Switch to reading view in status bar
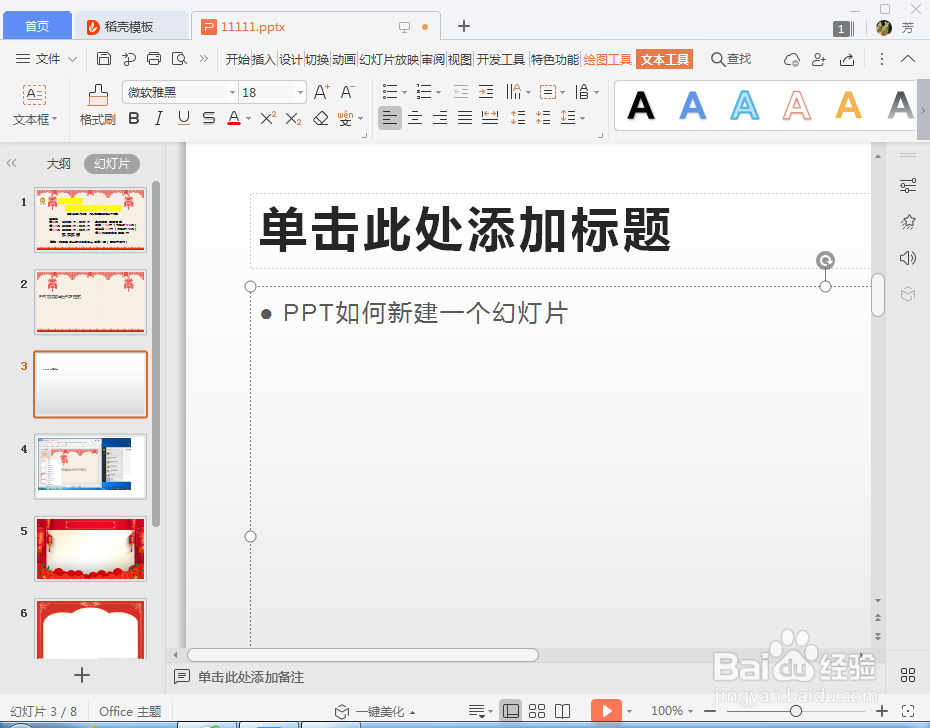The image size is (930, 728). pos(563,710)
